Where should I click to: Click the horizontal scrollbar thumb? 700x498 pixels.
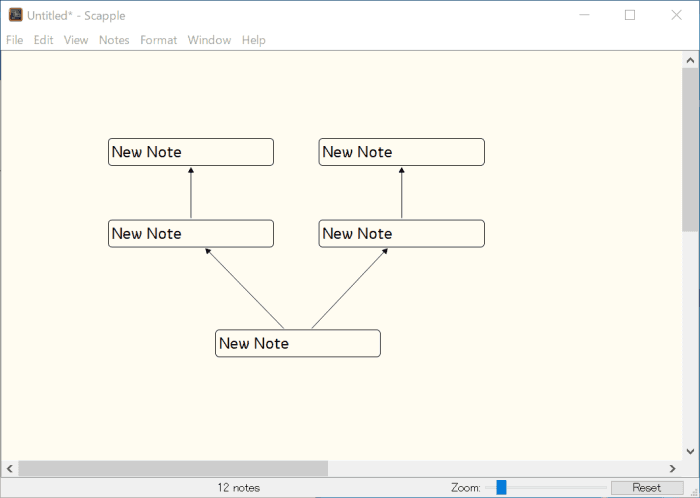[172, 468]
